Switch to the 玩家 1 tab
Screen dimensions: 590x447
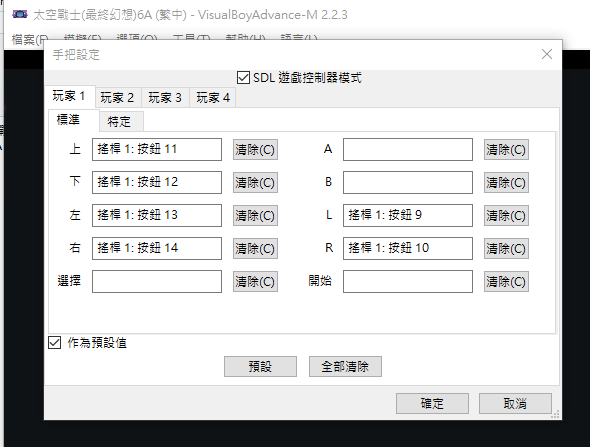(x=69, y=96)
